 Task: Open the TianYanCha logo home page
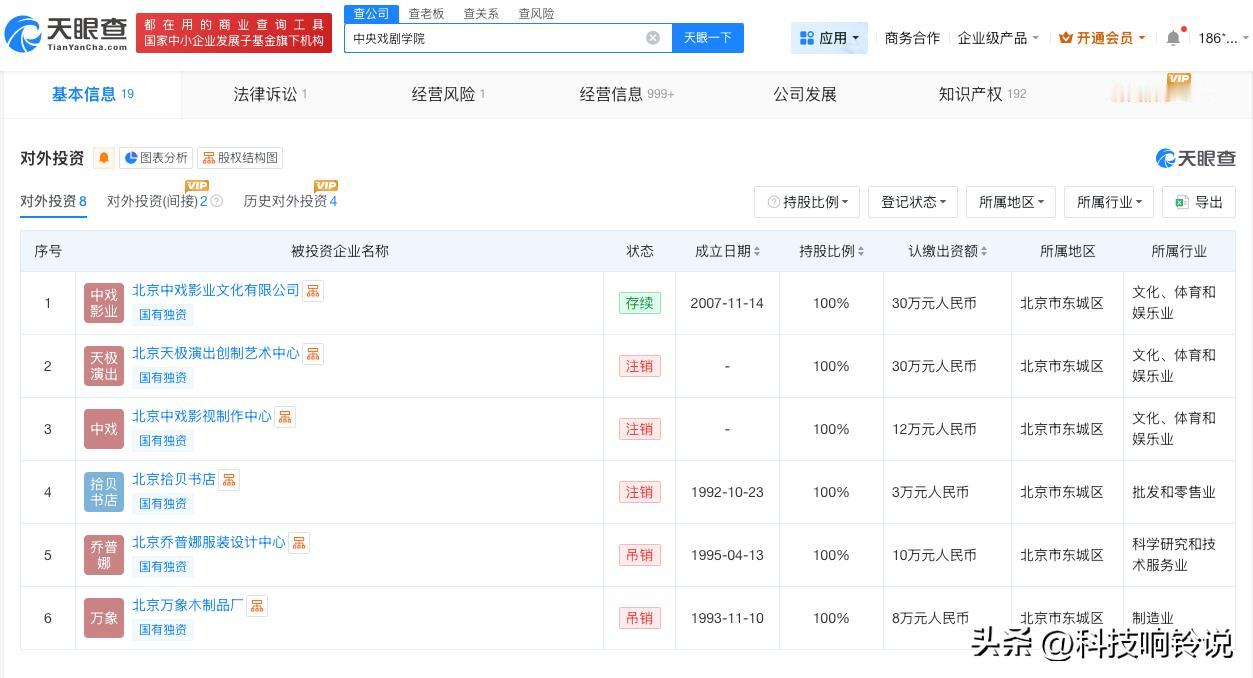(67, 34)
